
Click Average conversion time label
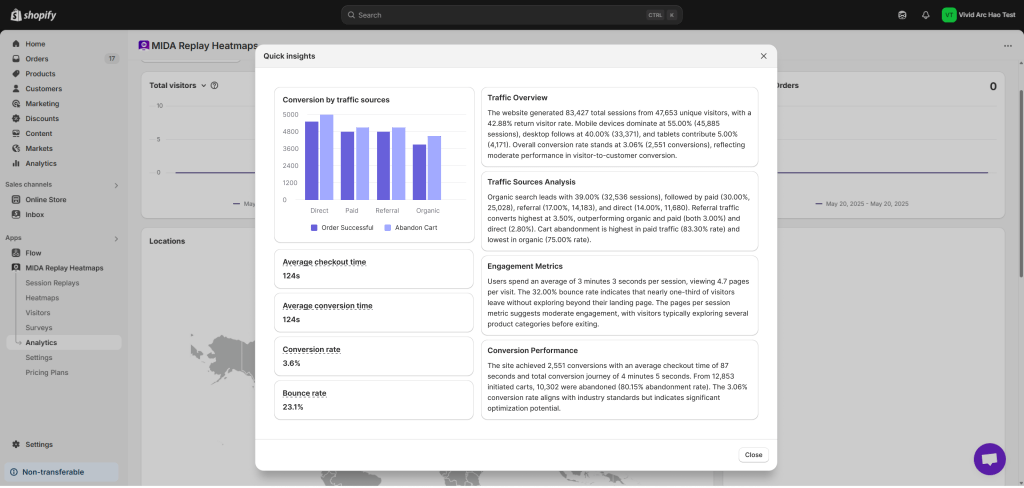coord(327,306)
